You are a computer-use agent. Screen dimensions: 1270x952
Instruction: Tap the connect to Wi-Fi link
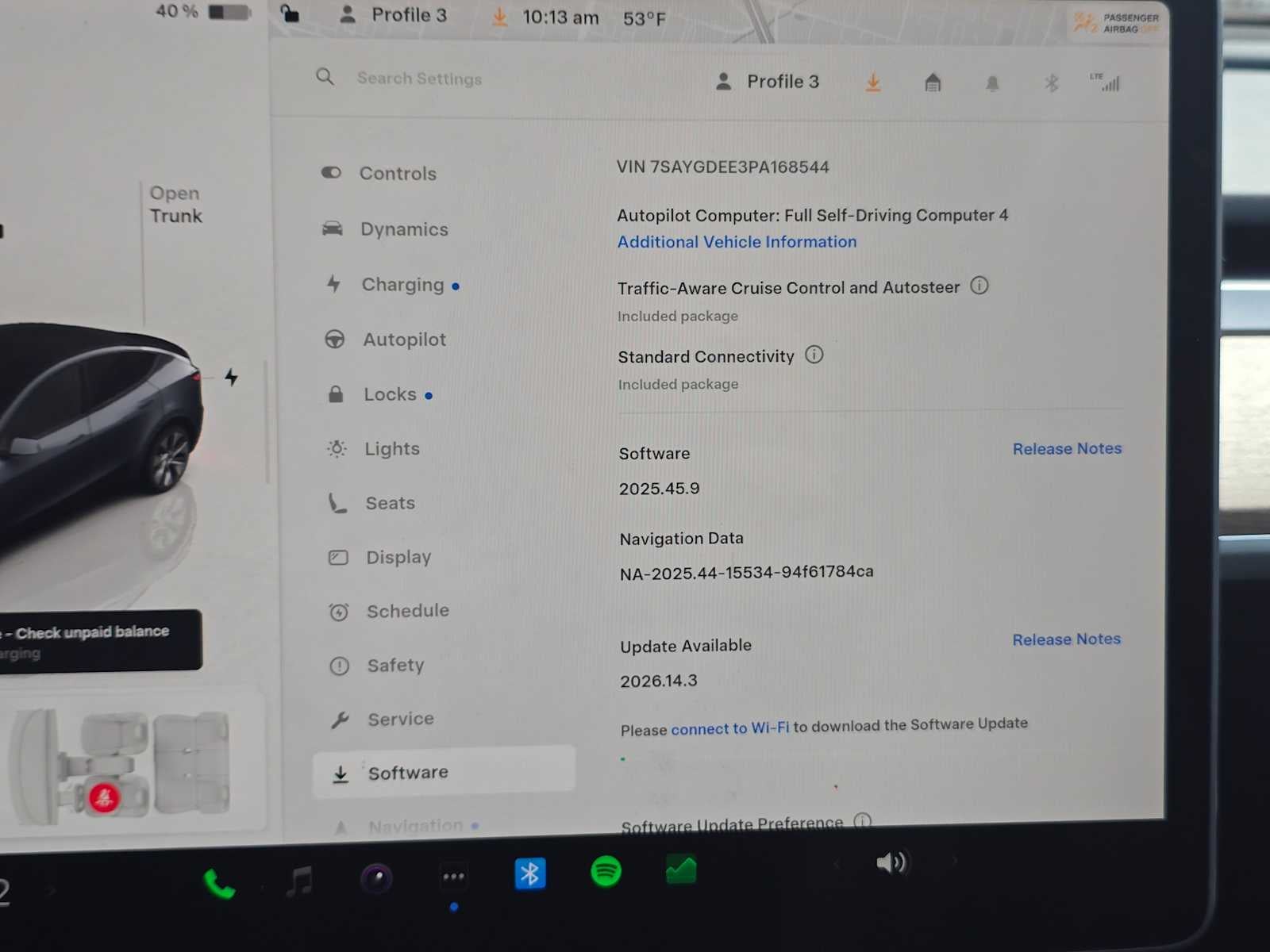coord(729,728)
